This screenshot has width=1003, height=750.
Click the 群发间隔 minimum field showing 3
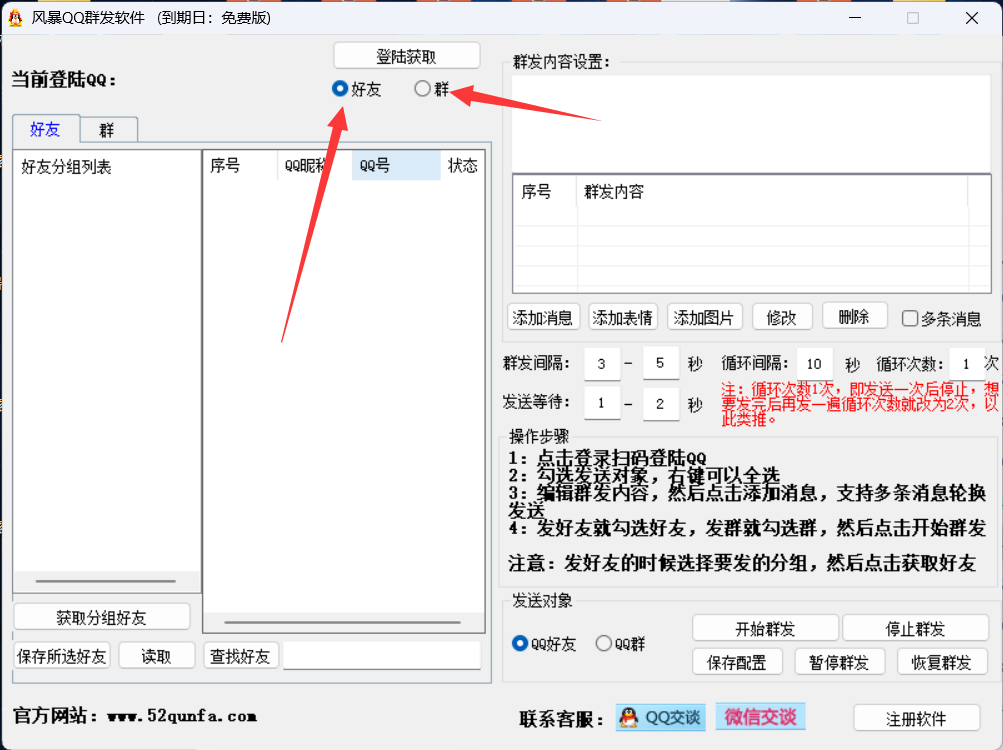pyautogui.click(x=602, y=363)
